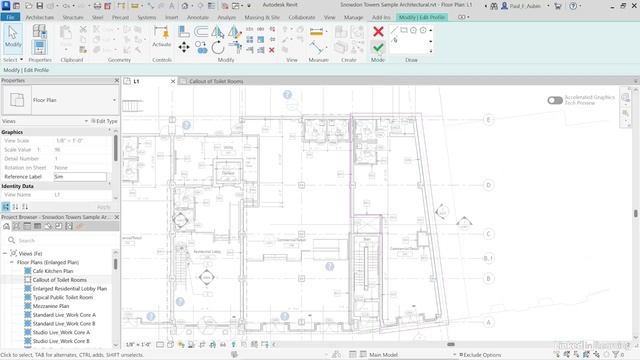Open the File tab
The image size is (640, 360).
click(x=10, y=17)
